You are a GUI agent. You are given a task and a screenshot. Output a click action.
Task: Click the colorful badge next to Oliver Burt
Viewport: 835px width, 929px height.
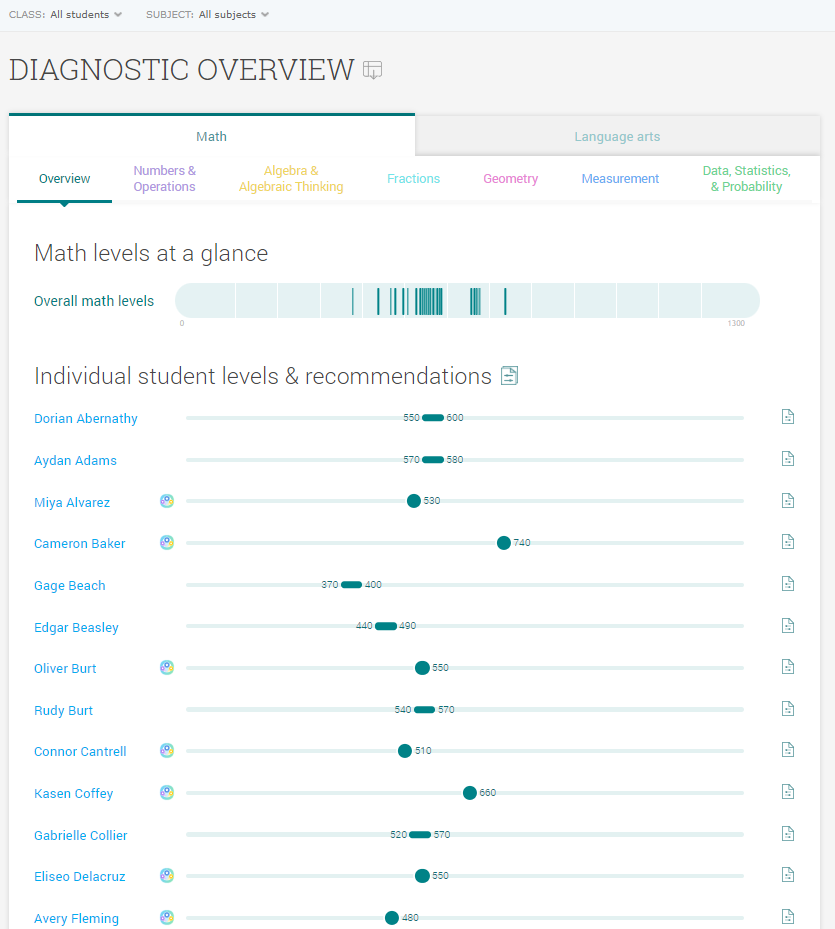[x=167, y=668]
